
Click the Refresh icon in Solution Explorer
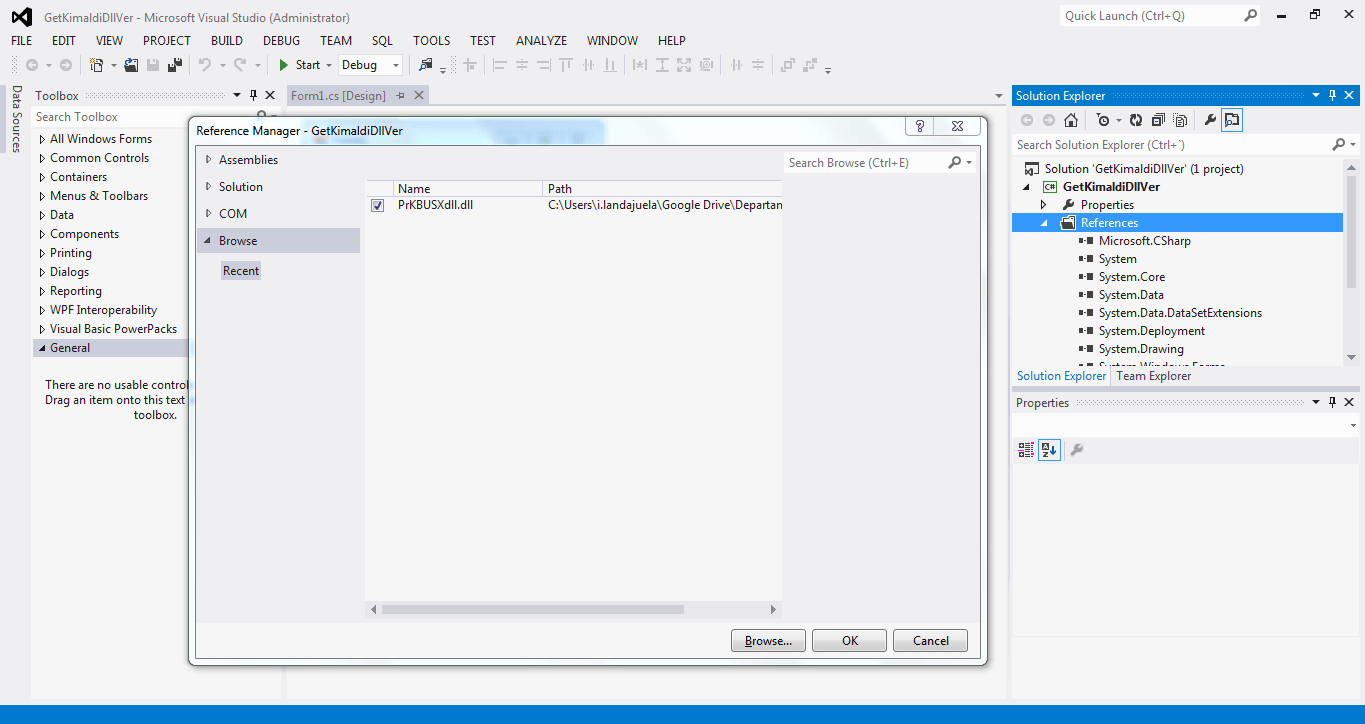pyautogui.click(x=1136, y=120)
